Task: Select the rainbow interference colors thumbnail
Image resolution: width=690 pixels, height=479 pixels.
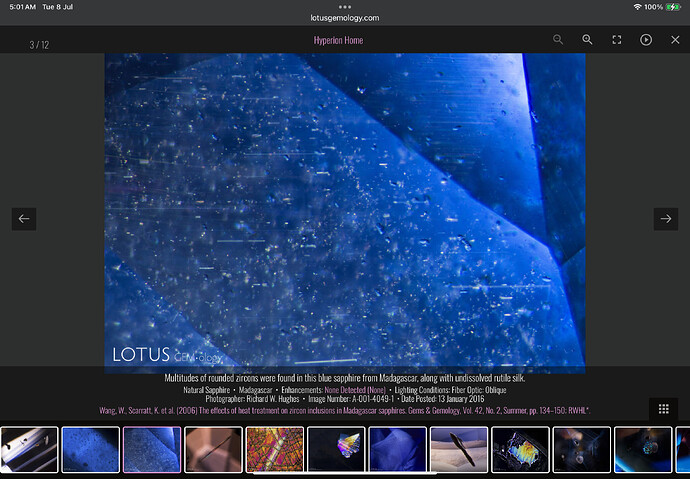Action: pos(521,450)
